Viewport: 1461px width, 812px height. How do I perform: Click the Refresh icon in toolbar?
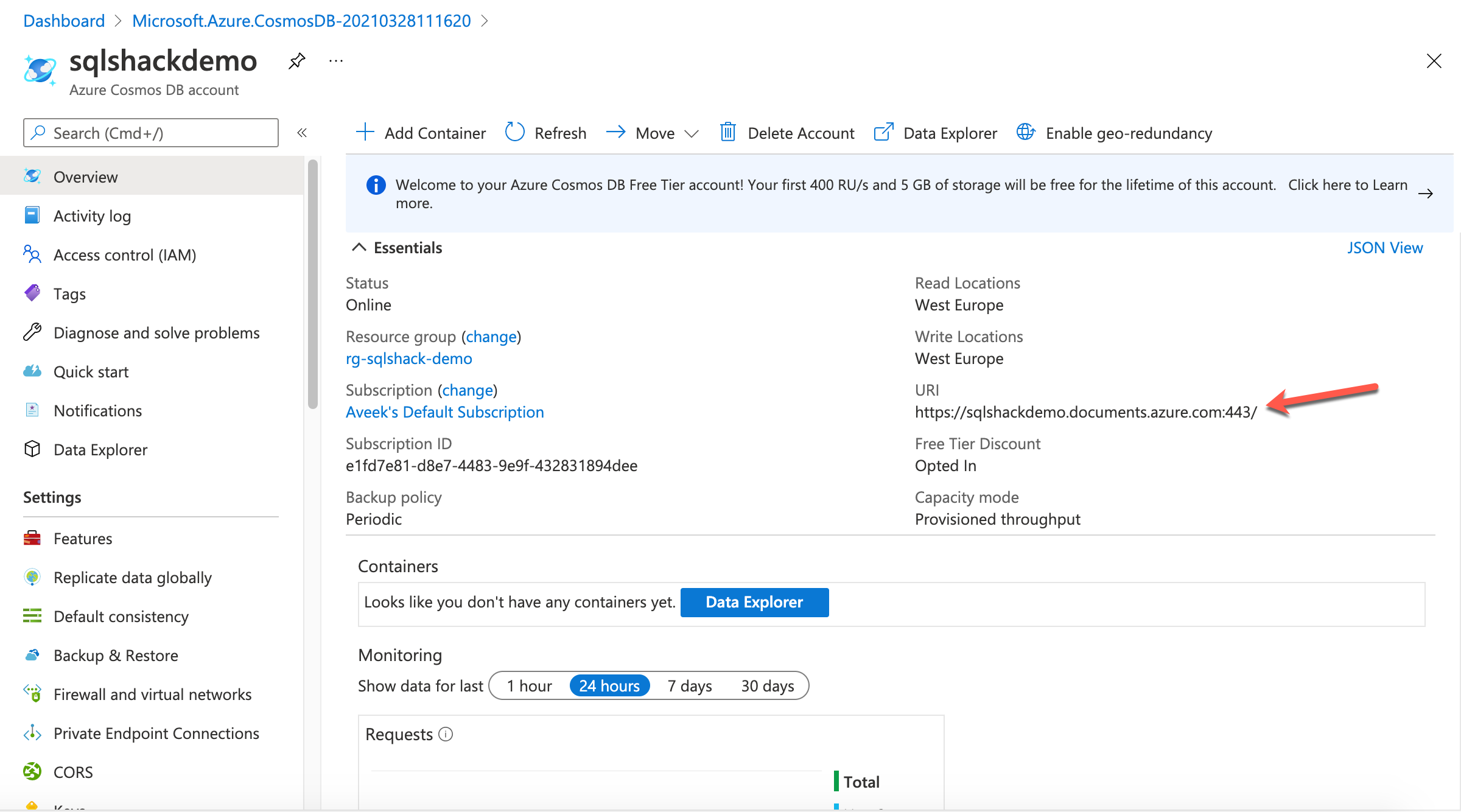[x=515, y=132]
